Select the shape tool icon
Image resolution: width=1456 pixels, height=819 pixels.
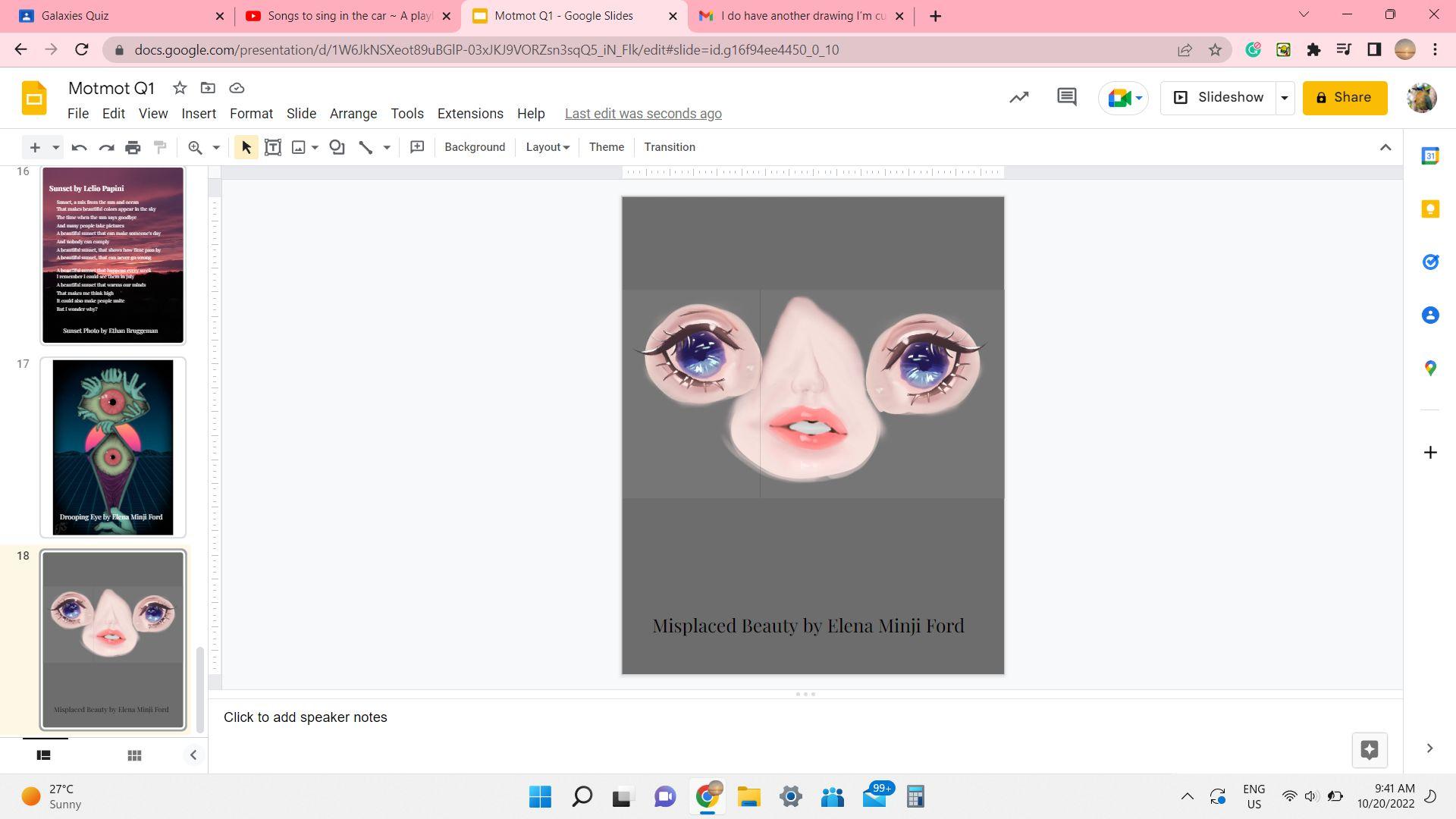[x=337, y=147]
